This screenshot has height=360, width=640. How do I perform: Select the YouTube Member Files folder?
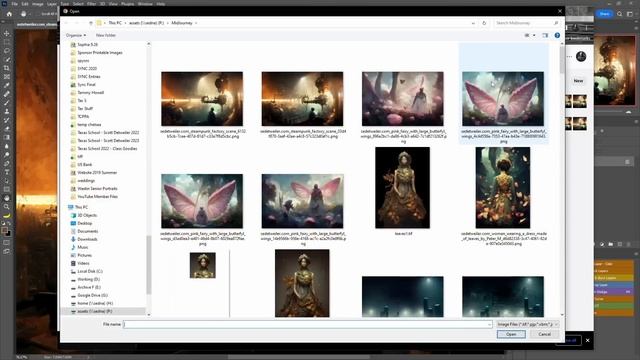pos(98,197)
